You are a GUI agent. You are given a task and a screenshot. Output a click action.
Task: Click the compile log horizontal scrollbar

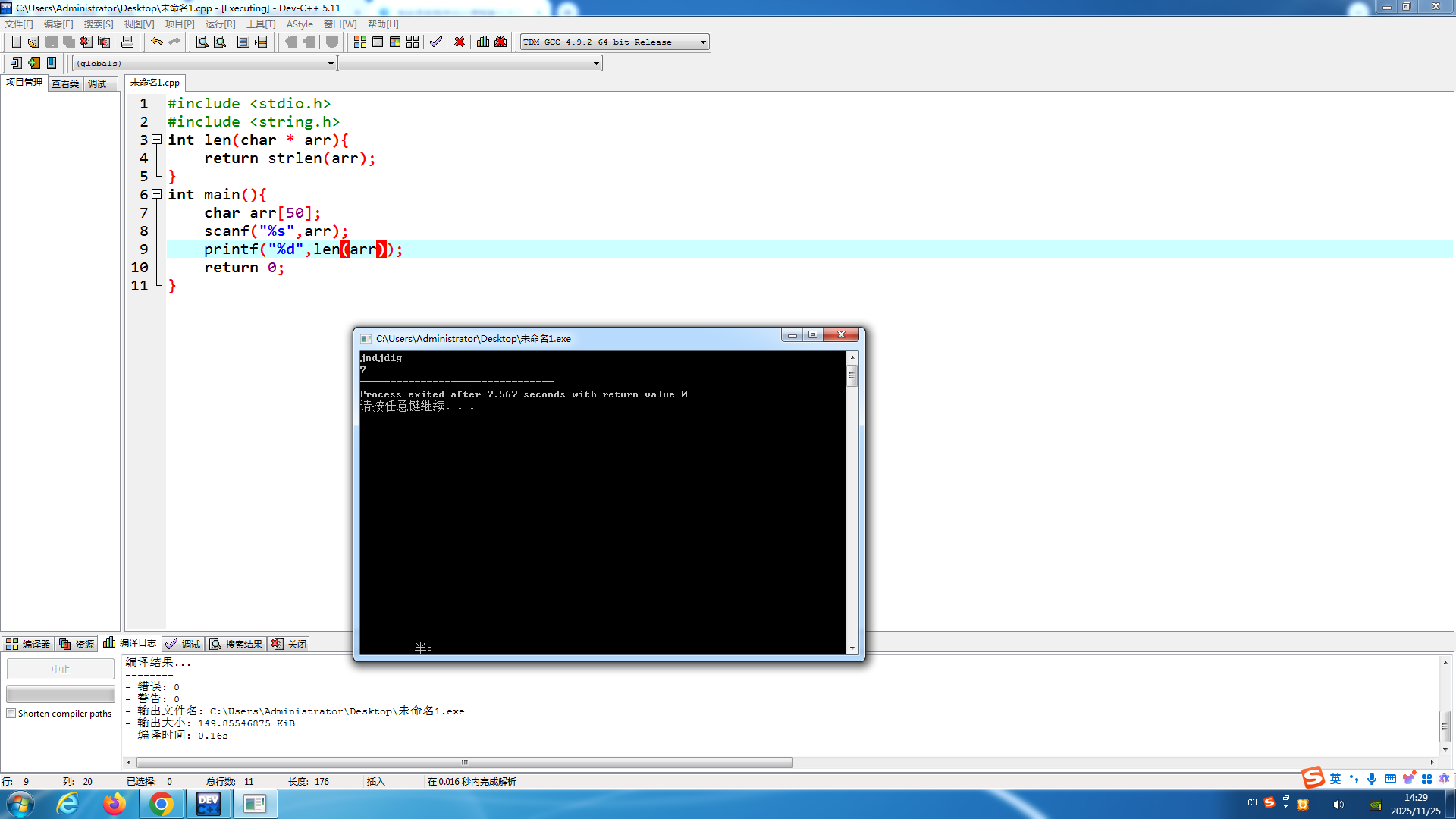(464, 762)
